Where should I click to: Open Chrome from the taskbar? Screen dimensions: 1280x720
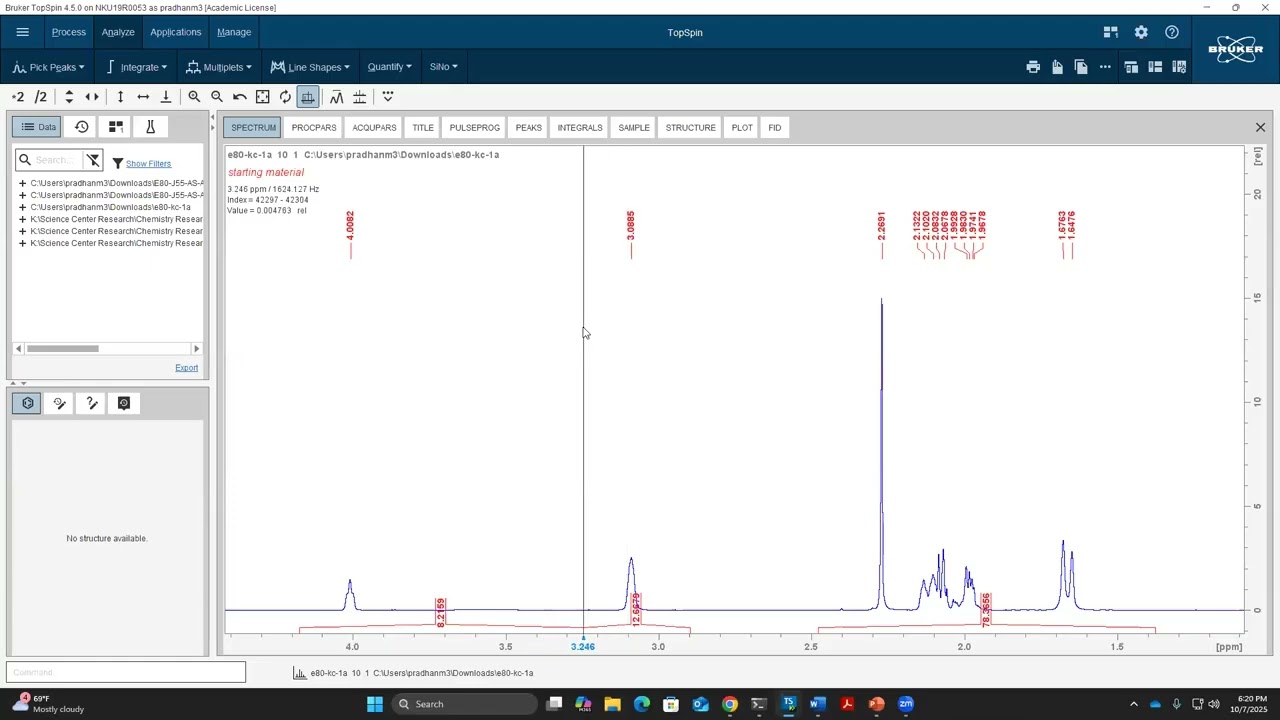pos(730,704)
